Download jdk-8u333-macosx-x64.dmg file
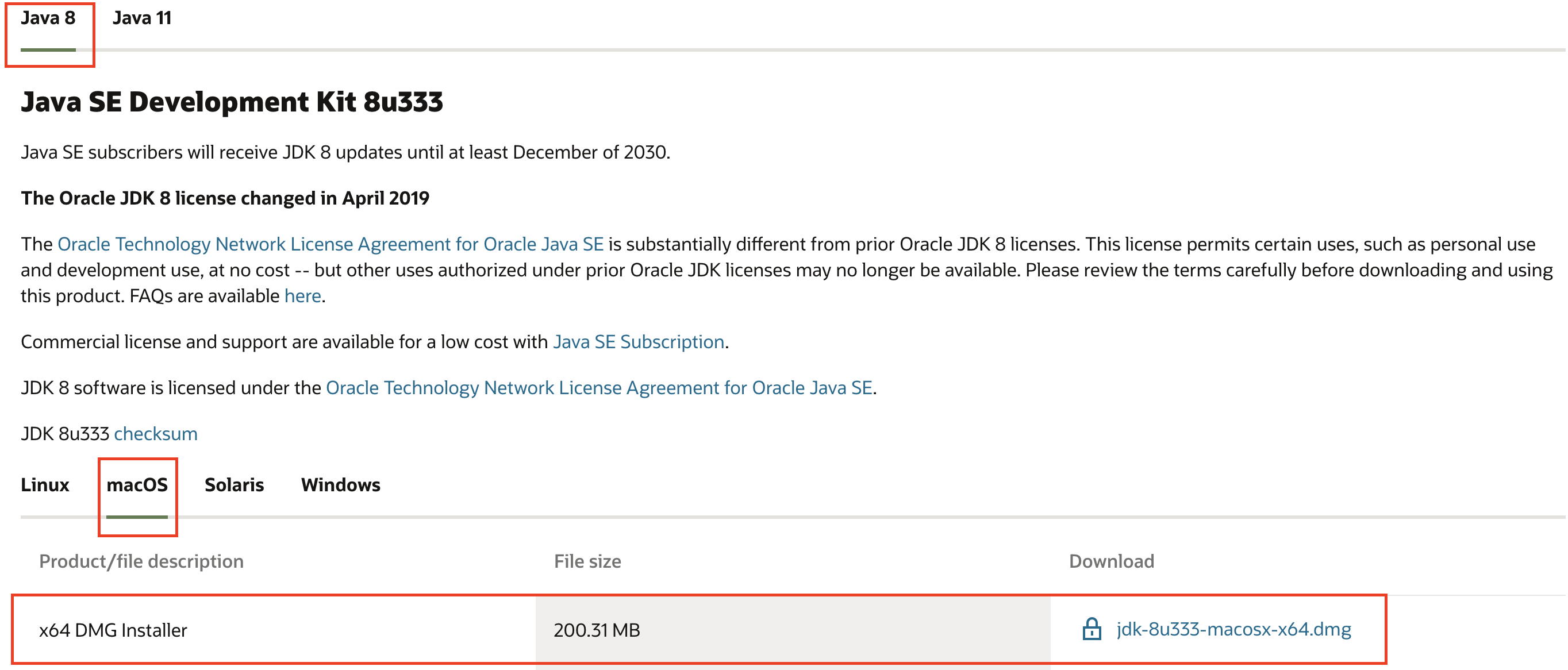 click(x=1233, y=629)
